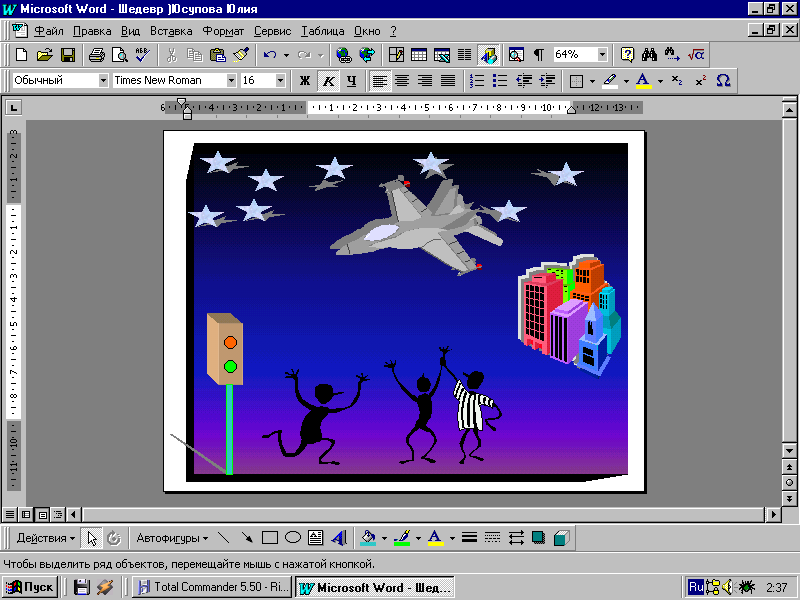Print the document
The height and width of the screenshot is (600, 800).
[96, 55]
